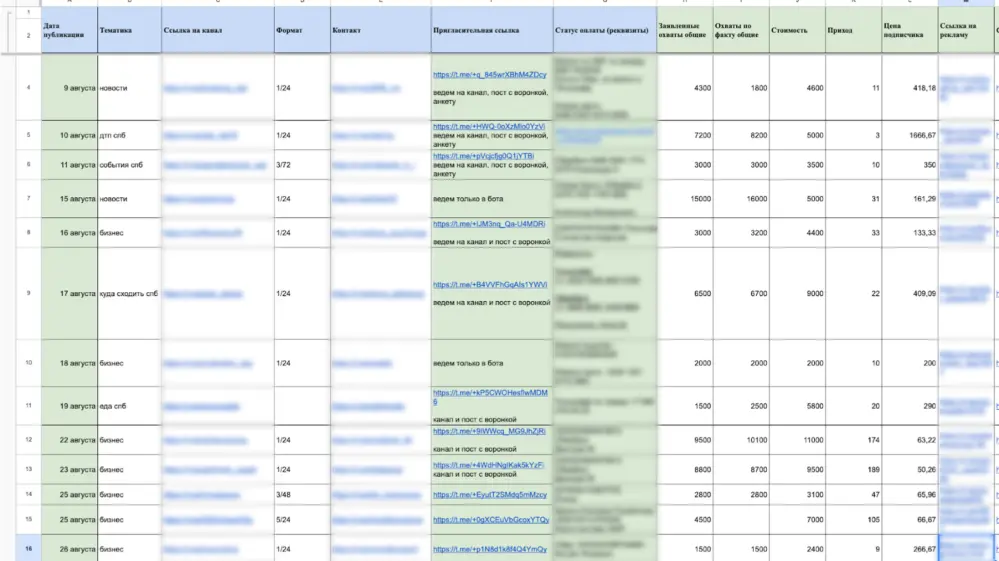This screenshot has height=561, width=999.
Task: Select the 'дтп спб' topic cell
Action: [129, 135]
